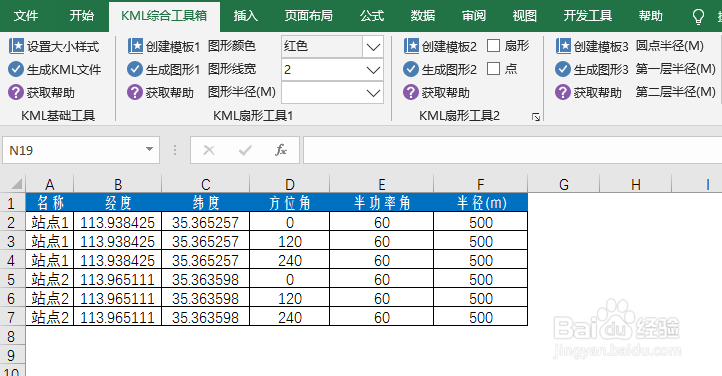Click the 设置大小样式 star icon
Screen dimensions: 722x376
coord(16,46)
